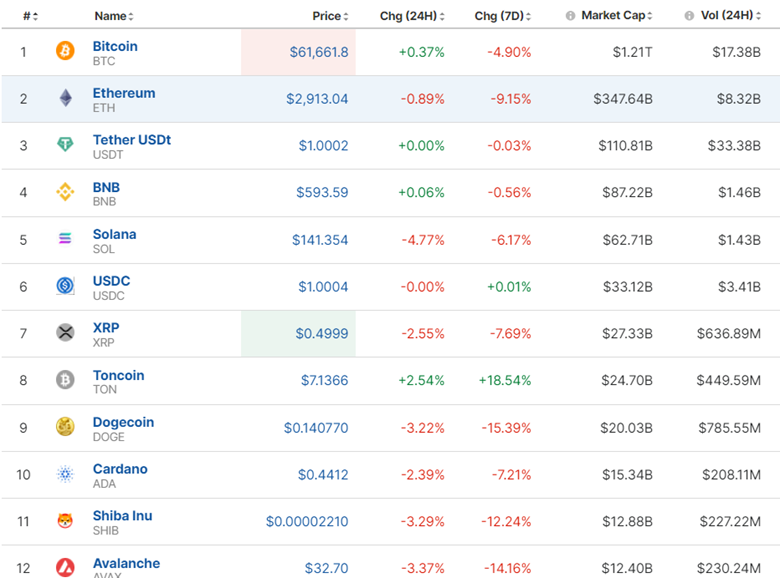Click the Bitcoin coin logo

(65, 51)
